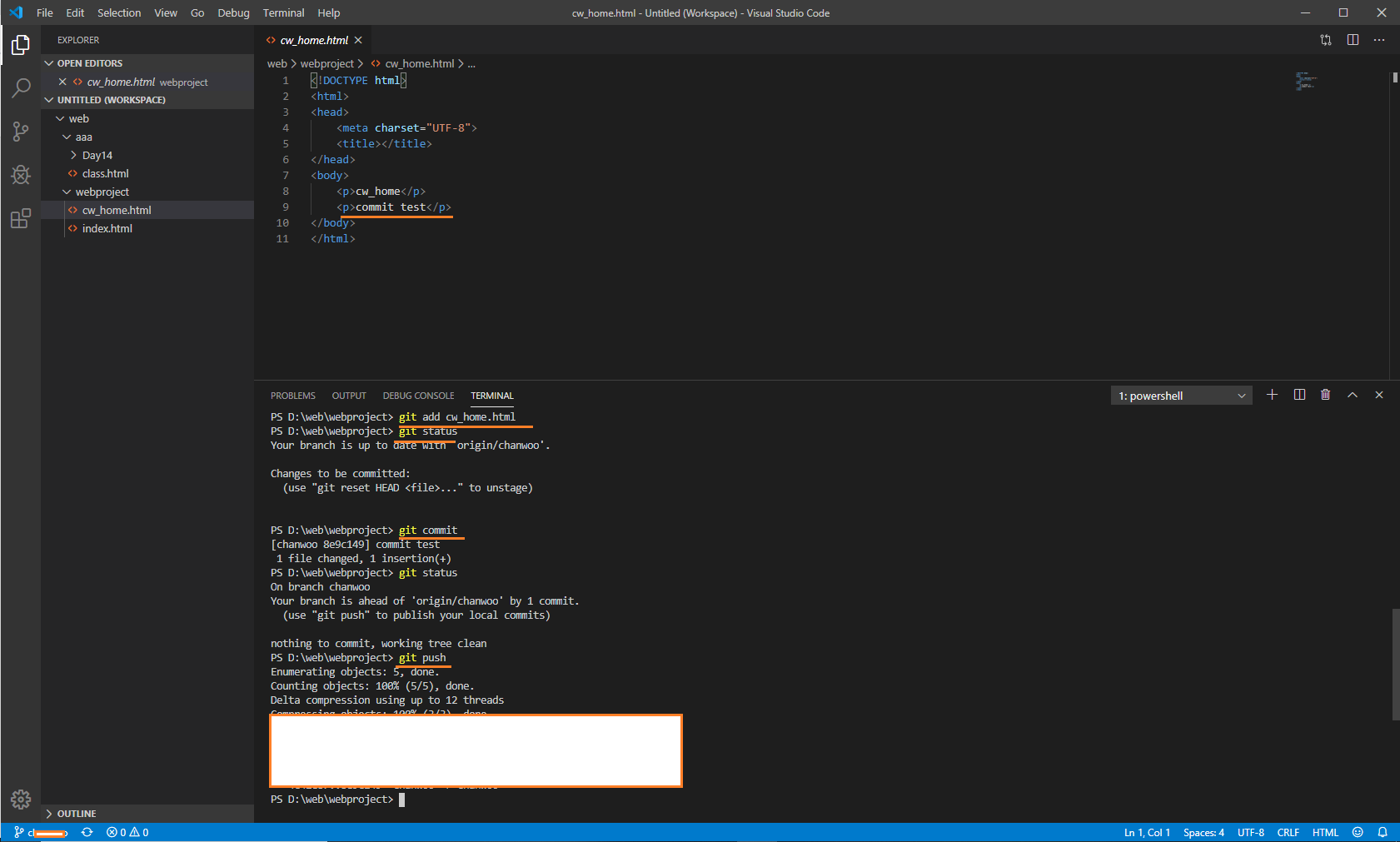Open the Extensions view
This screenshot has height=842, width=1400.
(x=21, y=218)
